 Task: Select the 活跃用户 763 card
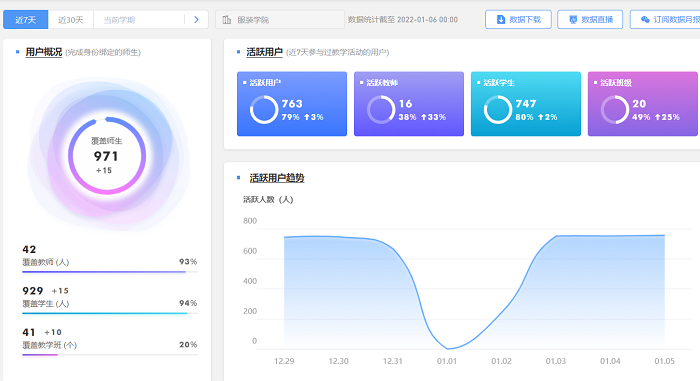tap(292, 104)
